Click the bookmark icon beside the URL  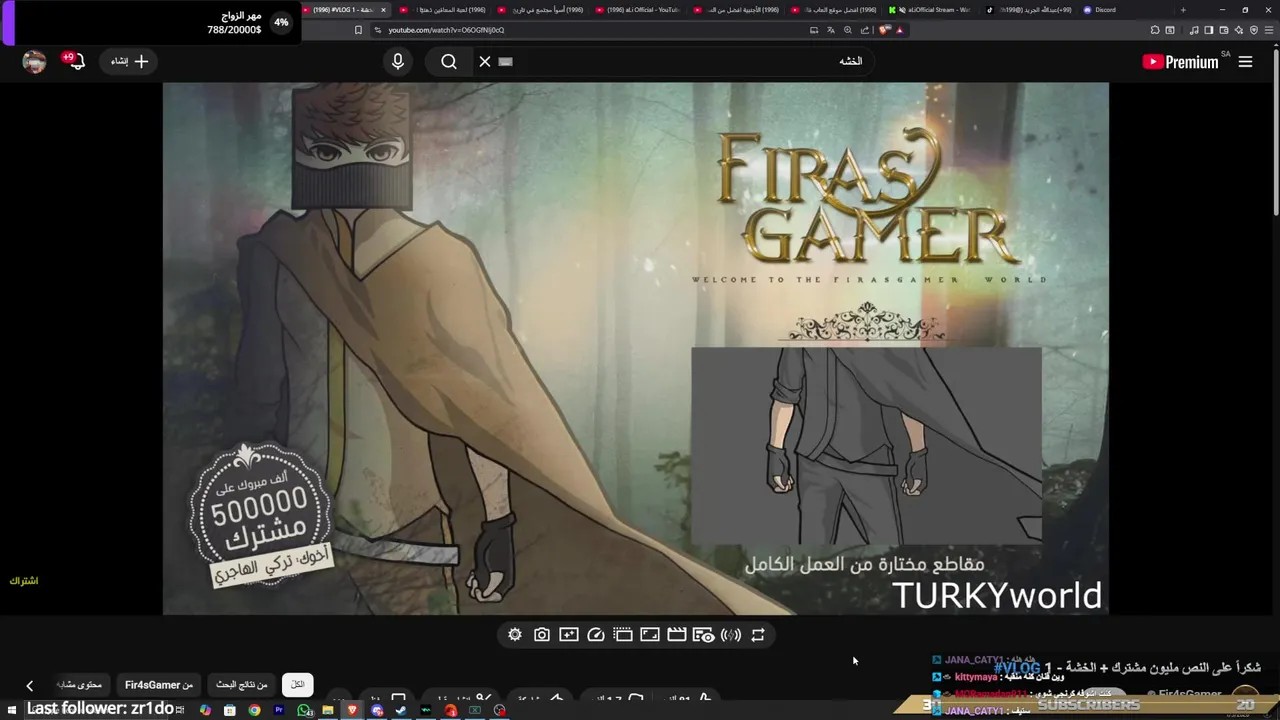click(x=358, y=30)
